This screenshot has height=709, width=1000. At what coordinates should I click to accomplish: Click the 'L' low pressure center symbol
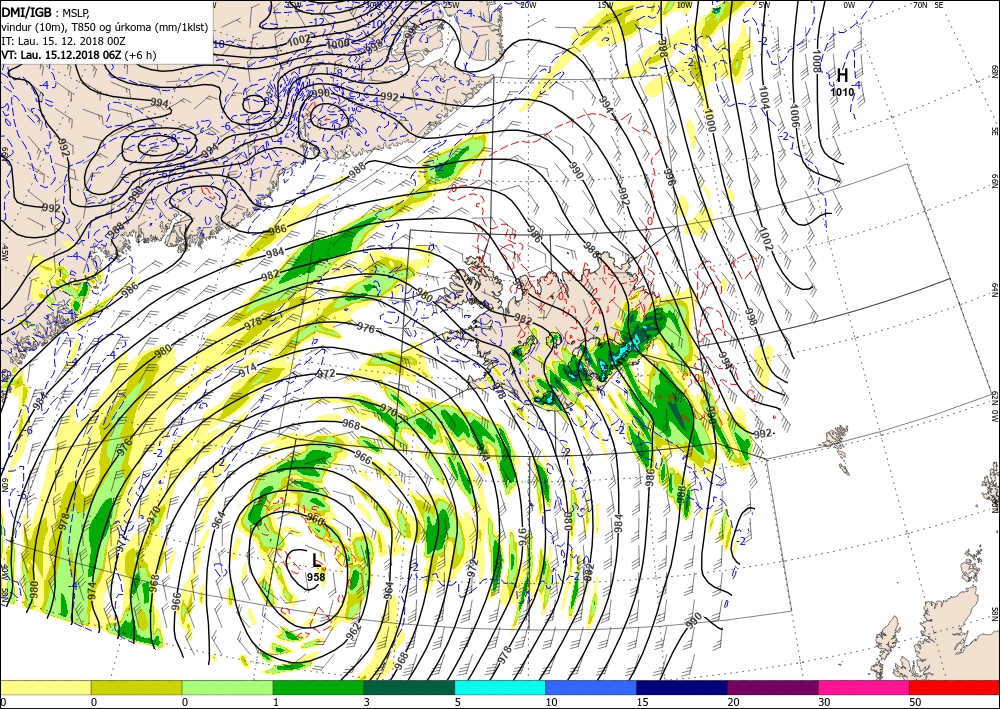316,561
